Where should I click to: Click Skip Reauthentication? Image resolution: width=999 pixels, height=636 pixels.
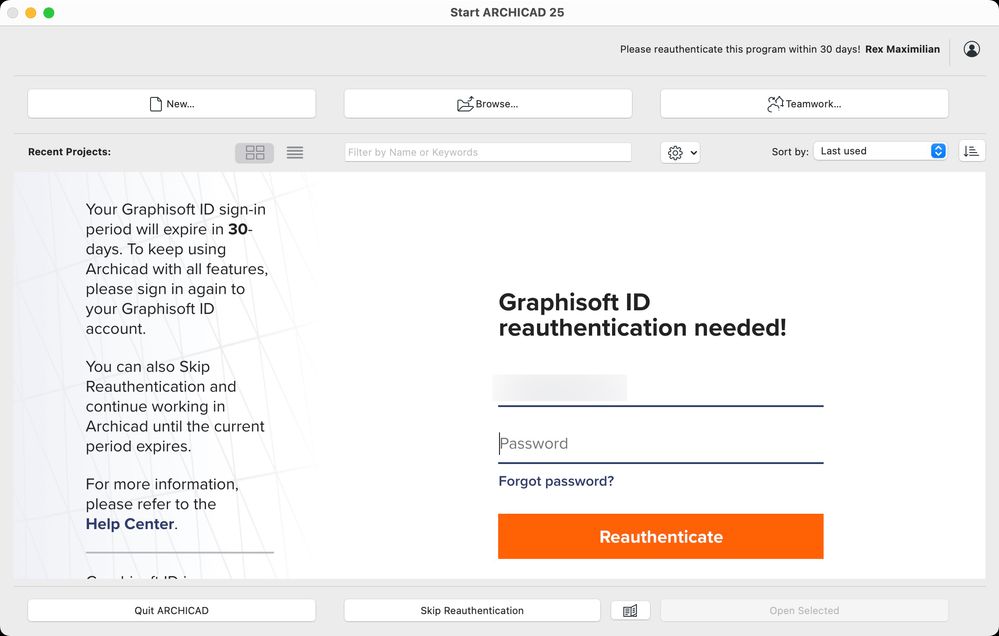pyautogui.click(x=471, y=610)
